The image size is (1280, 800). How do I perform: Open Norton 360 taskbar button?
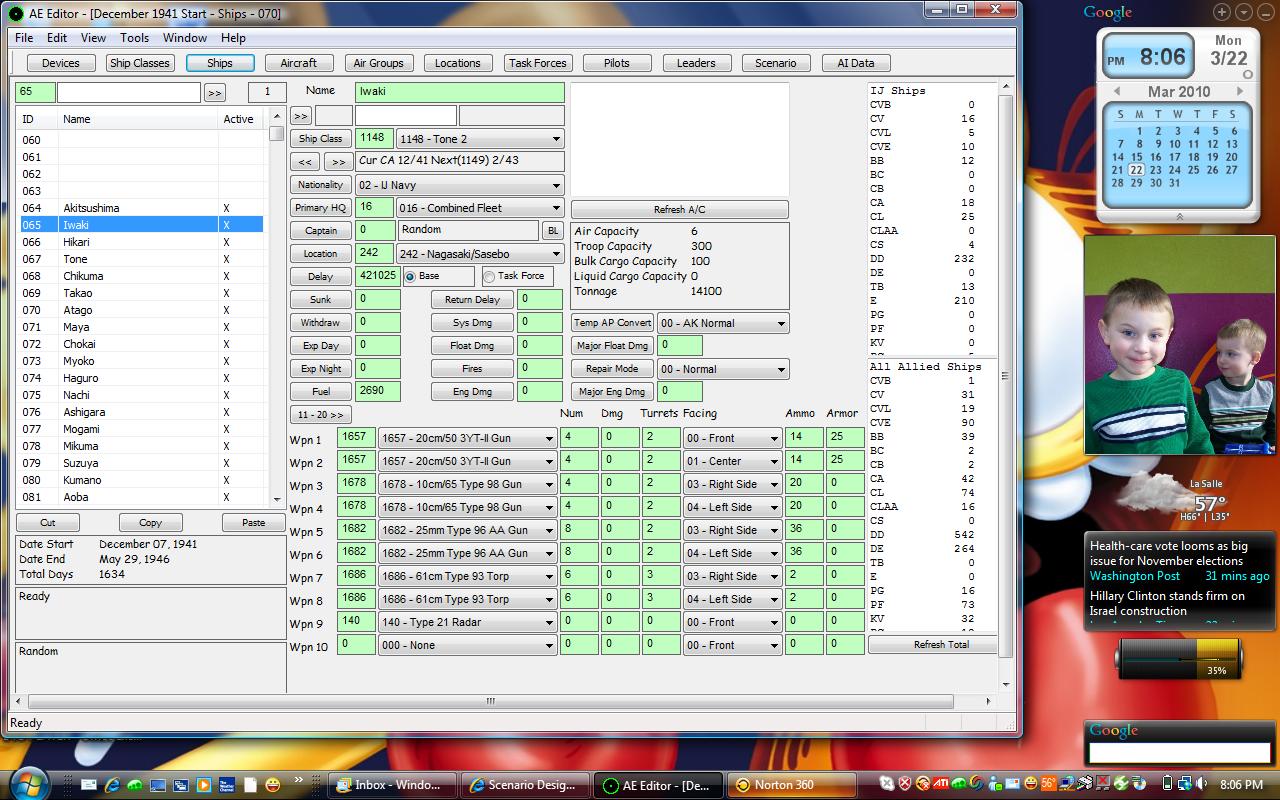pyautogui.click(x=791, y=785)
